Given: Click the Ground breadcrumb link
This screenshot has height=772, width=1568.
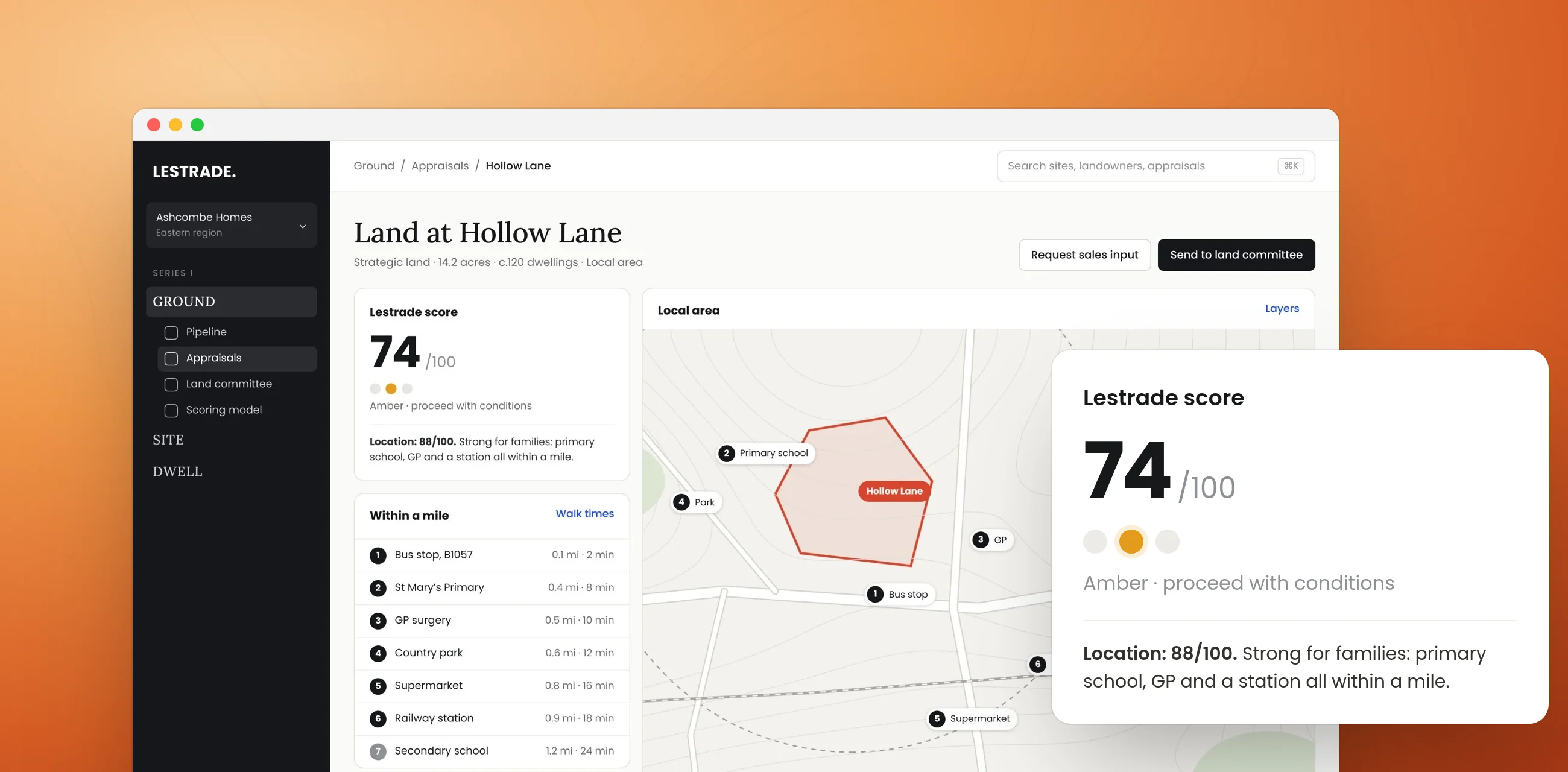Looking at the screenshot, I should [x=374, y=166].
